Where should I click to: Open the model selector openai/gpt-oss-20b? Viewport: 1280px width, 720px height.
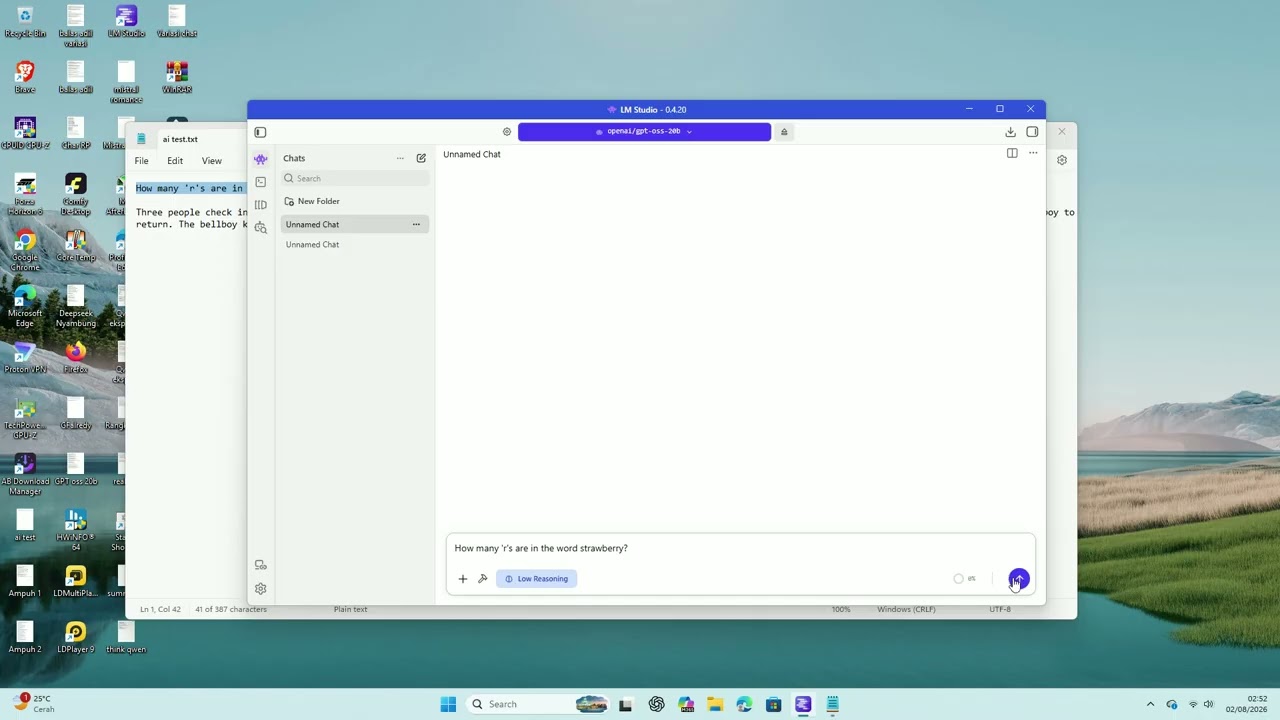click(644, 131)
